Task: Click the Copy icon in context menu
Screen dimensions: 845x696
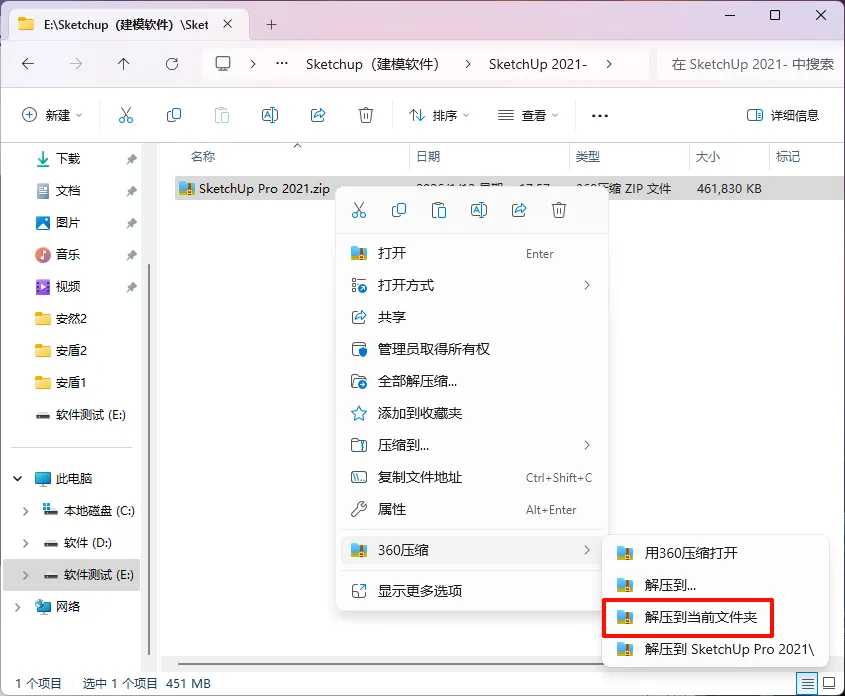Action: click(399, 210)
